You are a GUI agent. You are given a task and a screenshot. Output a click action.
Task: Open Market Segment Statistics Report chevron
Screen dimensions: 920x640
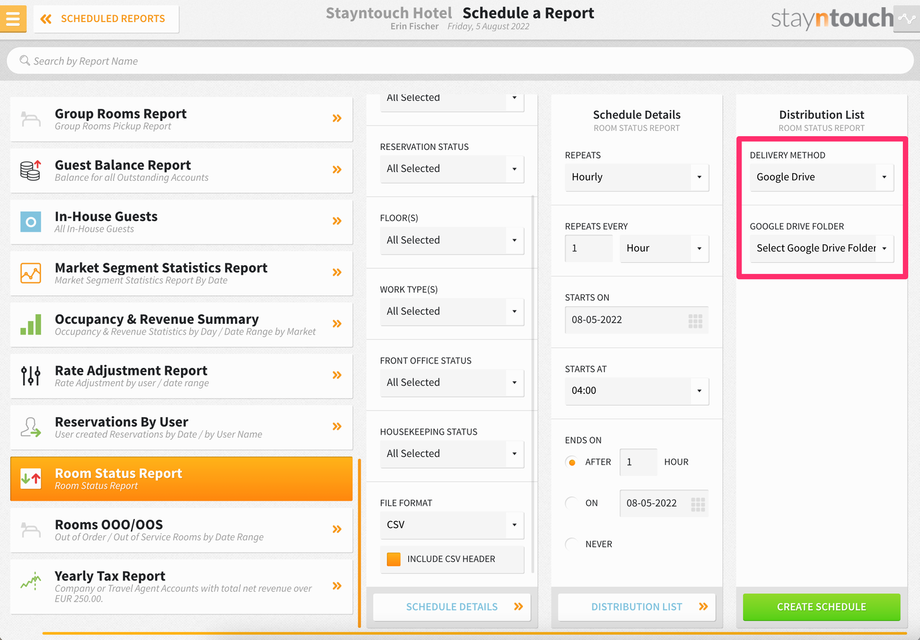click(x=337, y=272)
